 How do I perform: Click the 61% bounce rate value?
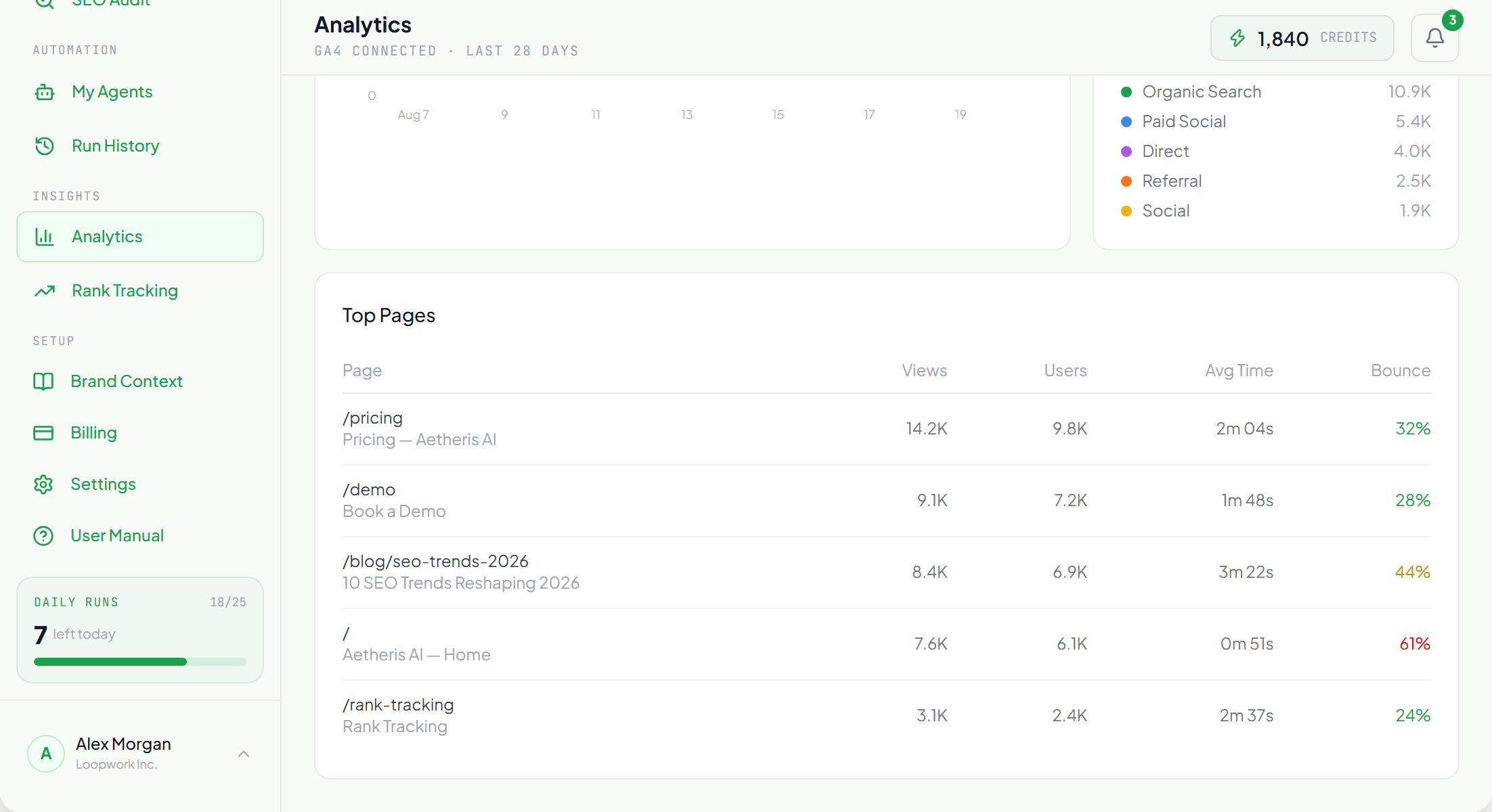point(1415,644)
